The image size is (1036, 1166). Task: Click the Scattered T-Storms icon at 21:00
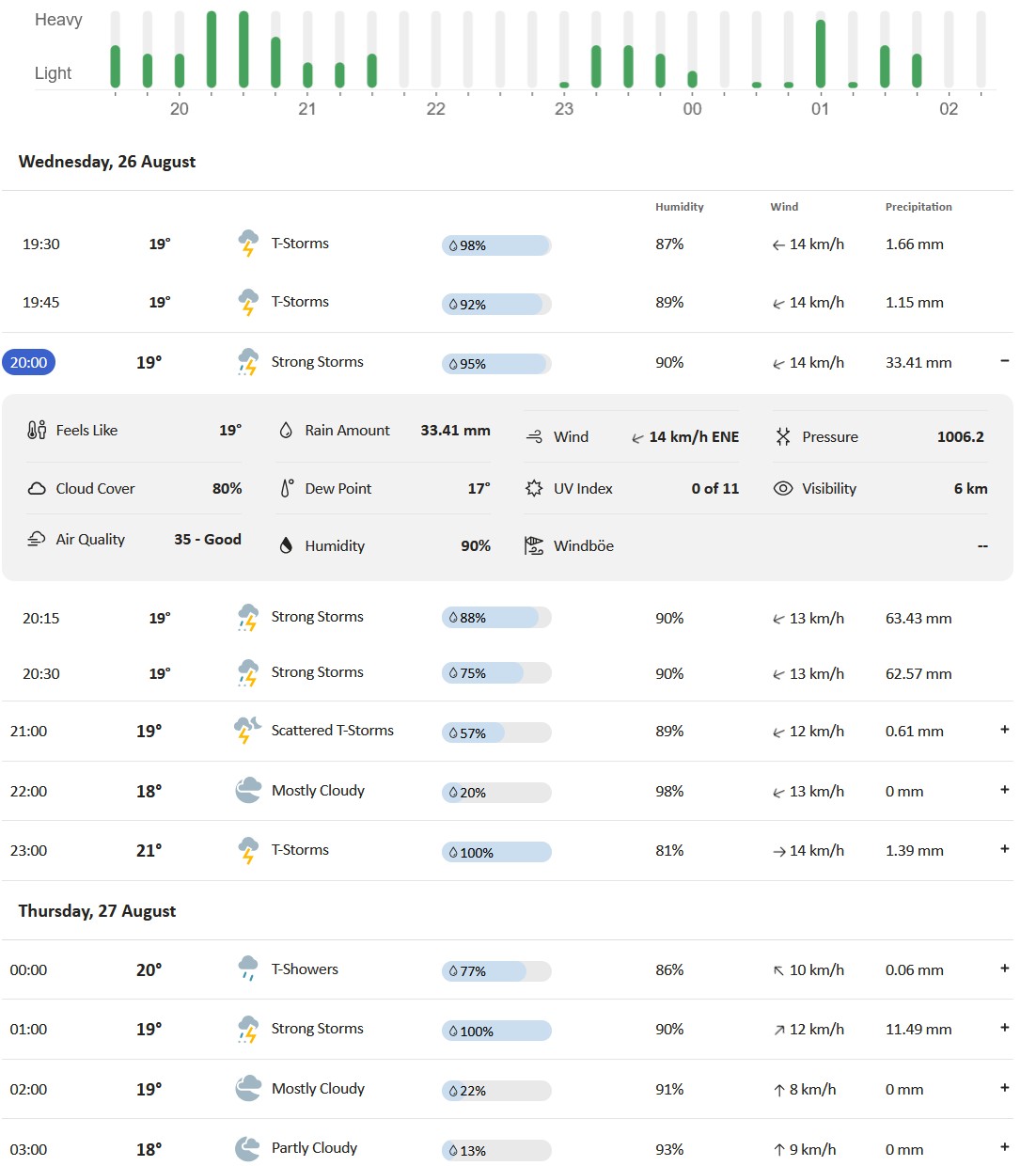(x=248, y=731)
